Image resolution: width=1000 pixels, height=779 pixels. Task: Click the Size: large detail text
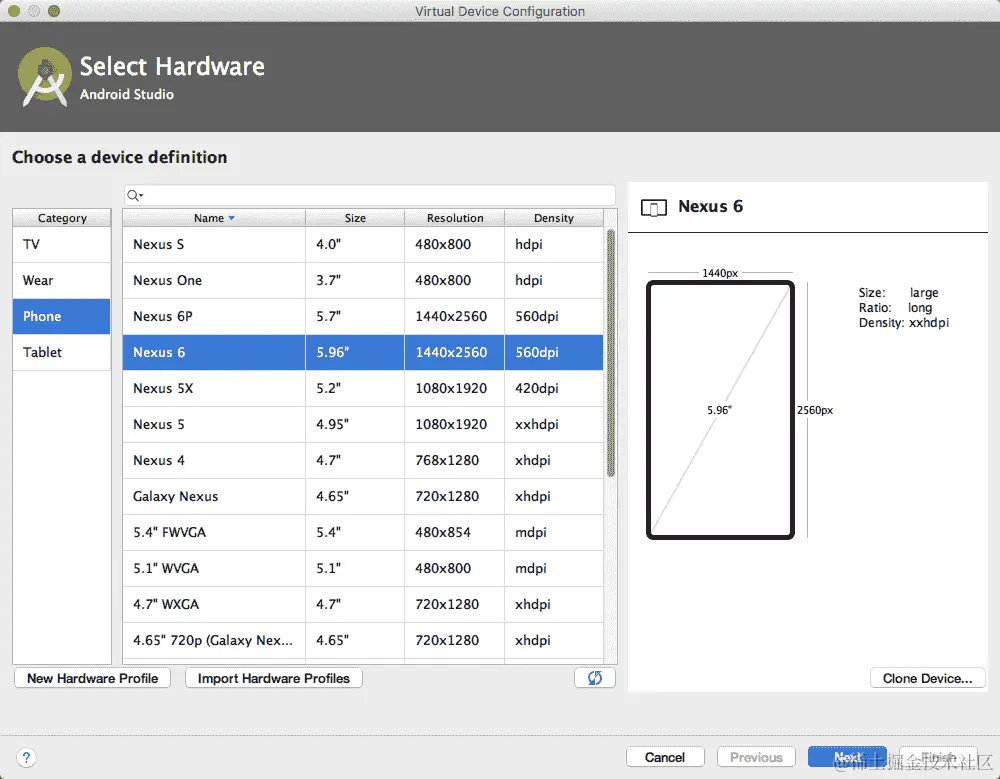(x=899, y=293)
